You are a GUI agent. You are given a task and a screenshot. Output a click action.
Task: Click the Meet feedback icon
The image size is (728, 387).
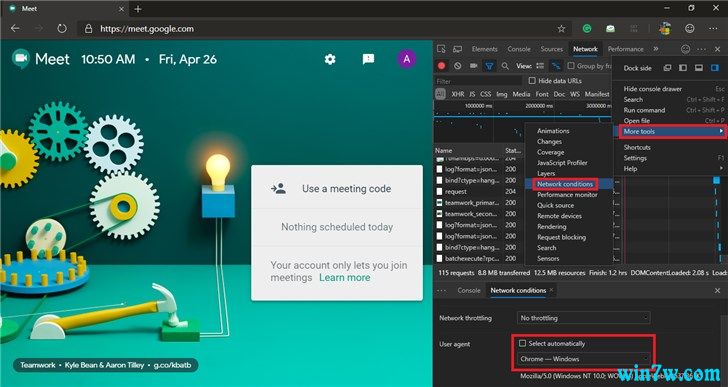(x=368, y=59)
